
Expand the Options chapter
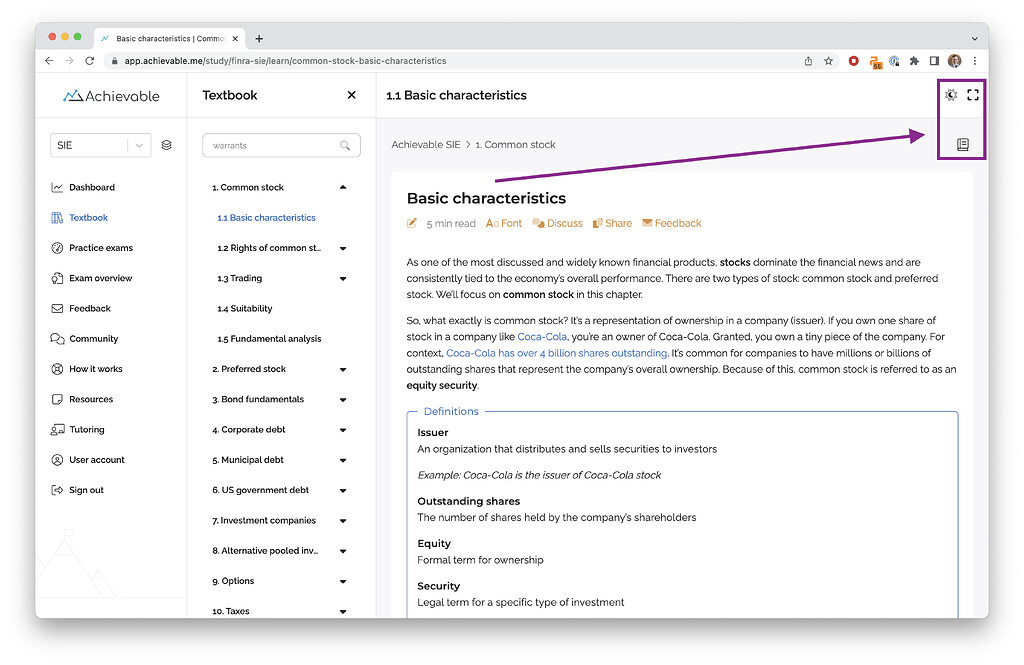pos(343,580)
